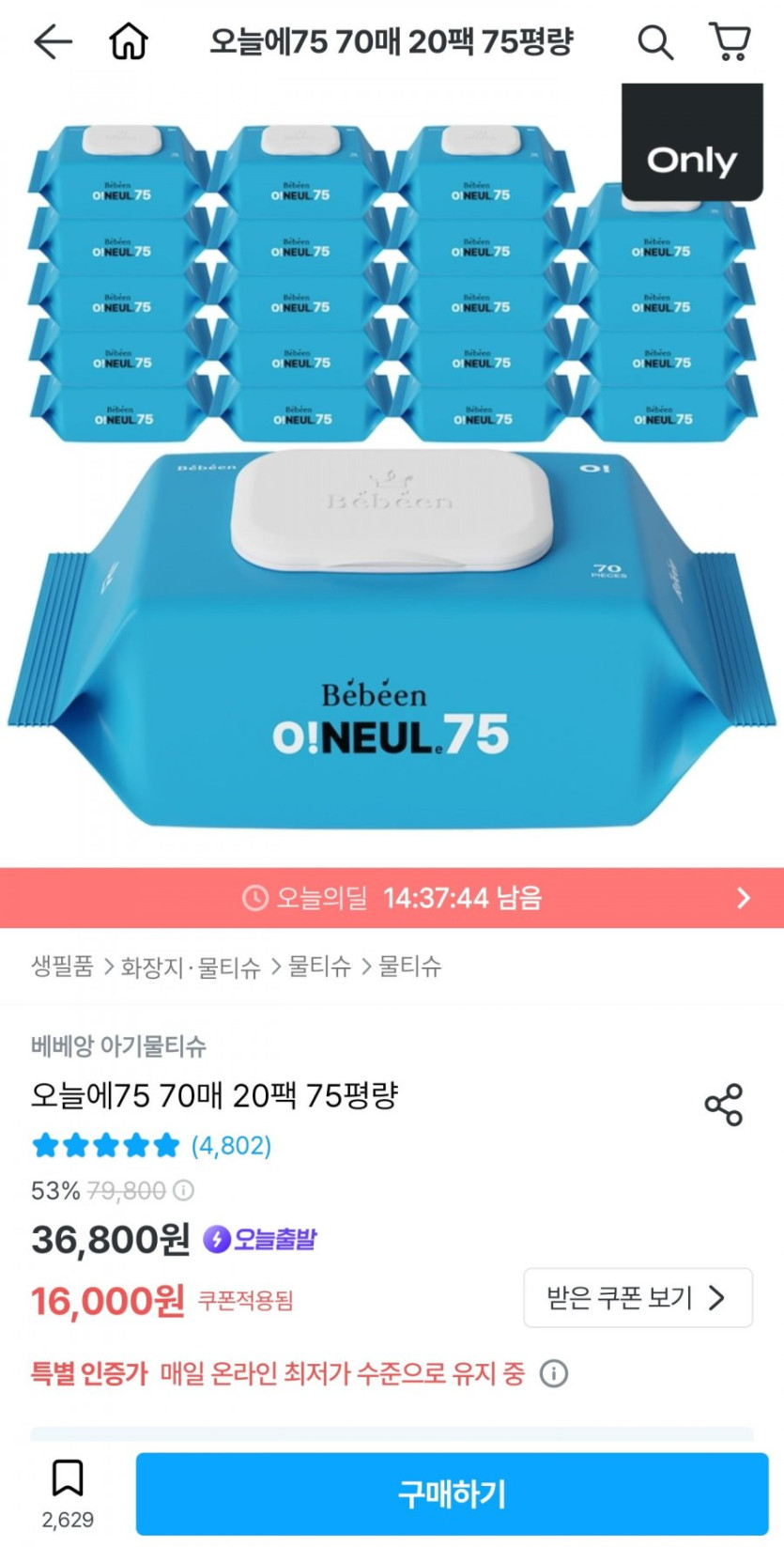Open the shopping cart icon
The image size is (784, 1547).
pos(729,41)
